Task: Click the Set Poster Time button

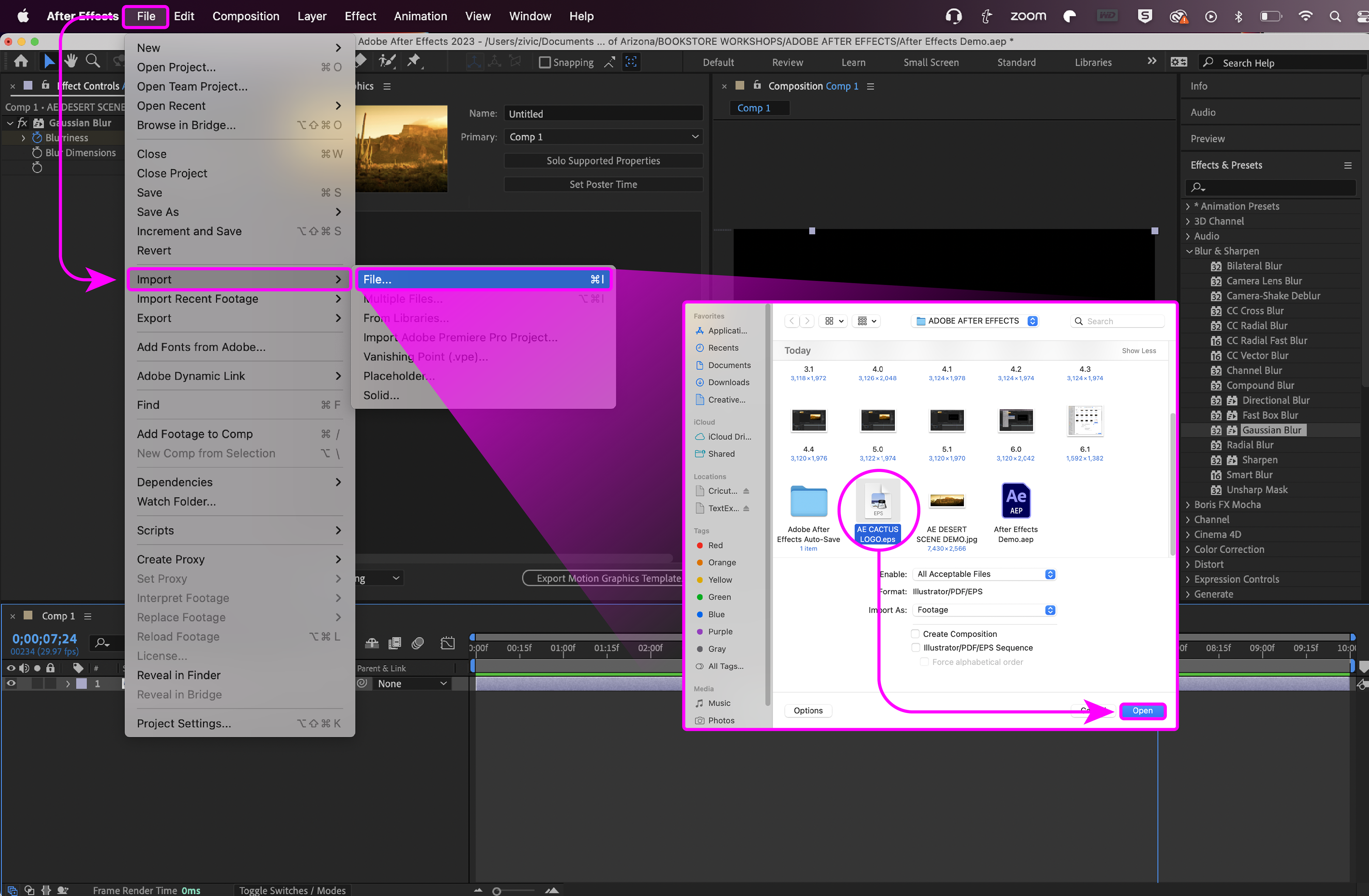Action: tap(603, 184)
